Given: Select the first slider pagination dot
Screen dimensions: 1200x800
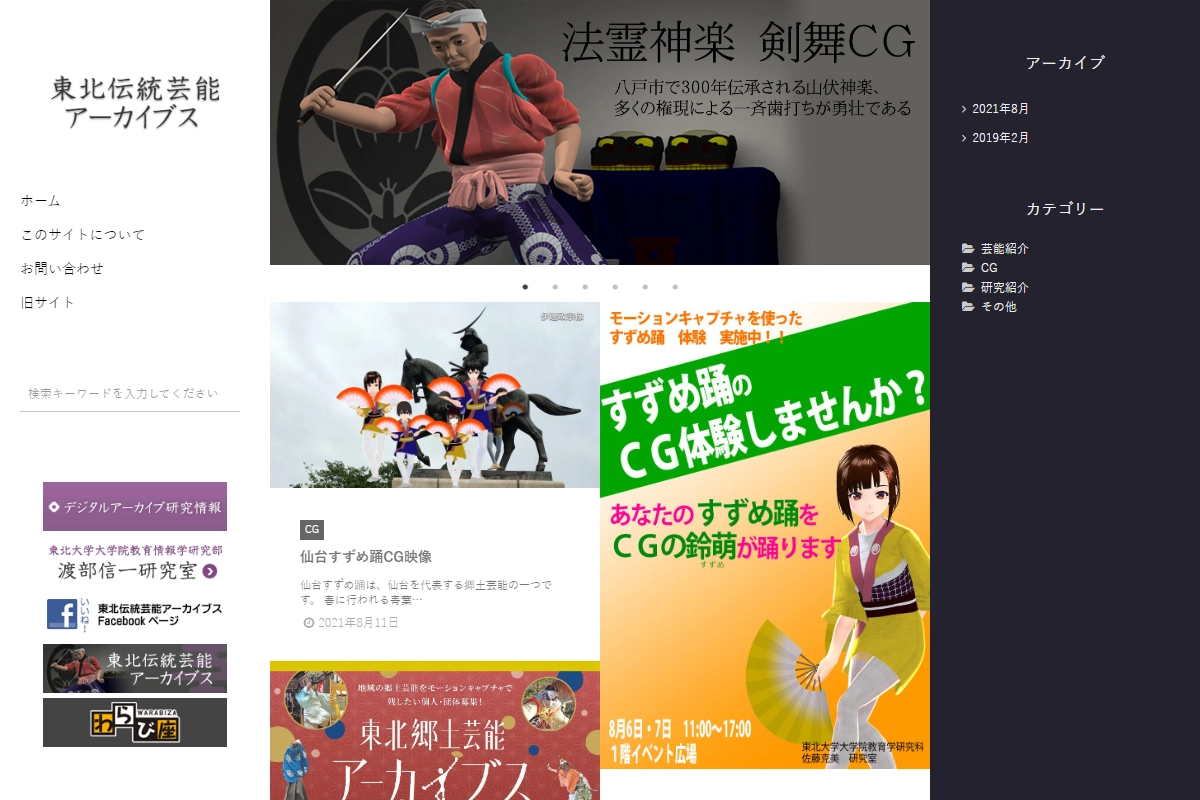Looking at the screenshot, I should (x=525, y=287).
